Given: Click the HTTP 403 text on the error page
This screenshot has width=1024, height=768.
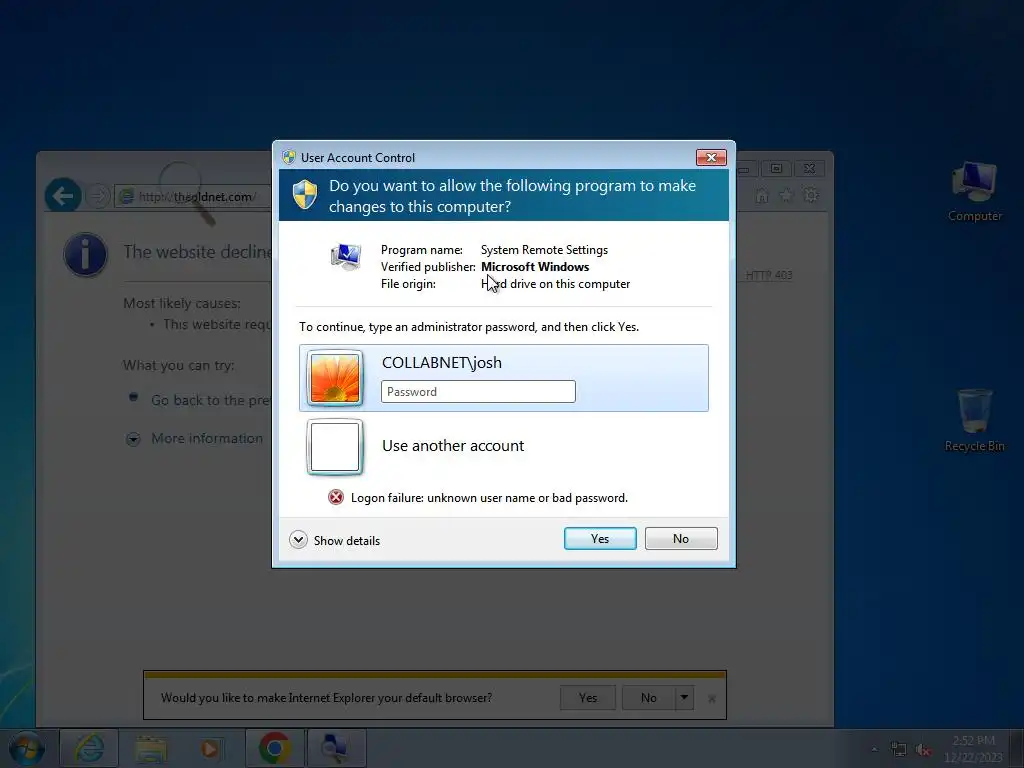Looking at the screenshot, I should coord(769,275).
